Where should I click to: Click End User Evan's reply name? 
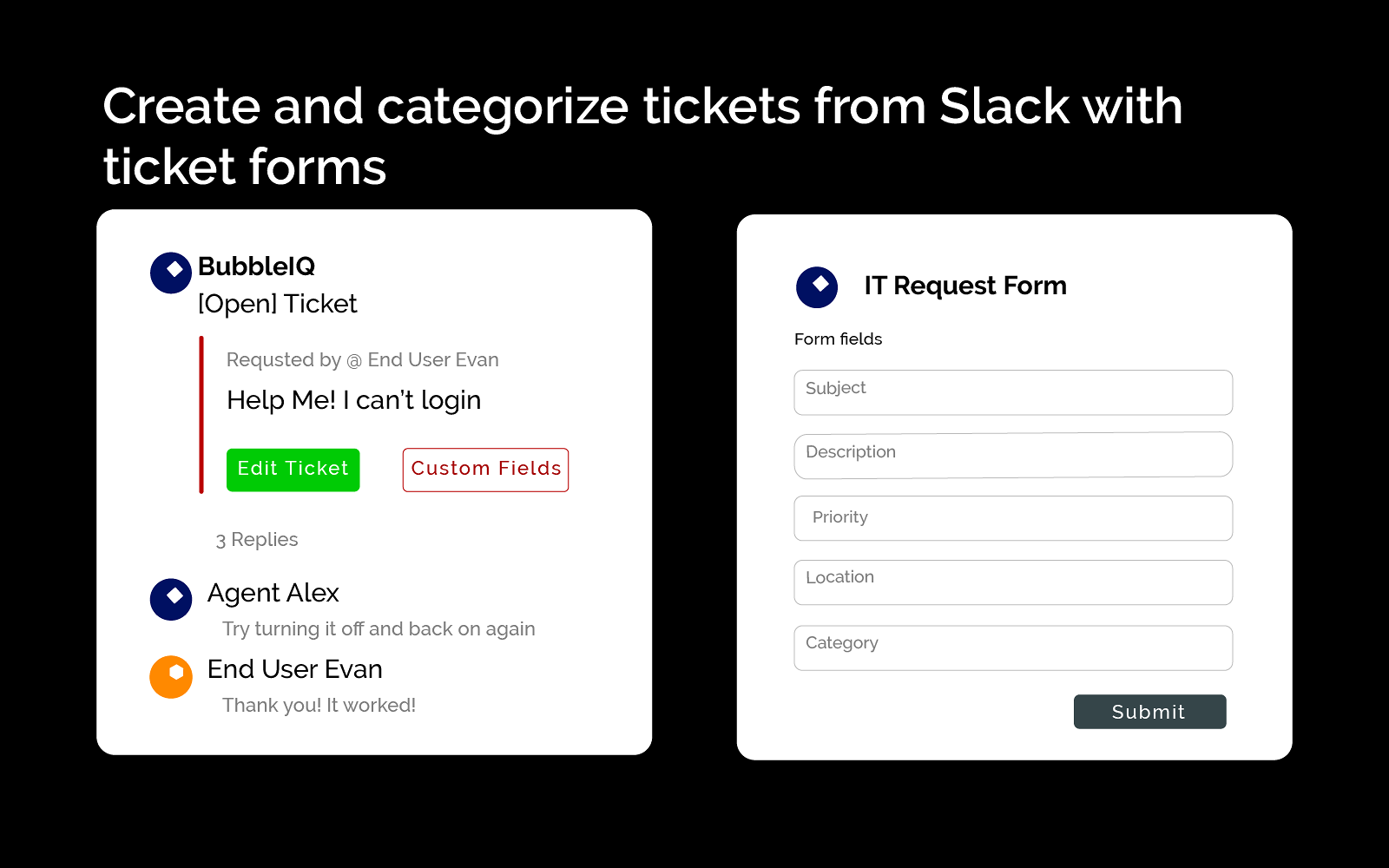point(294,669)
